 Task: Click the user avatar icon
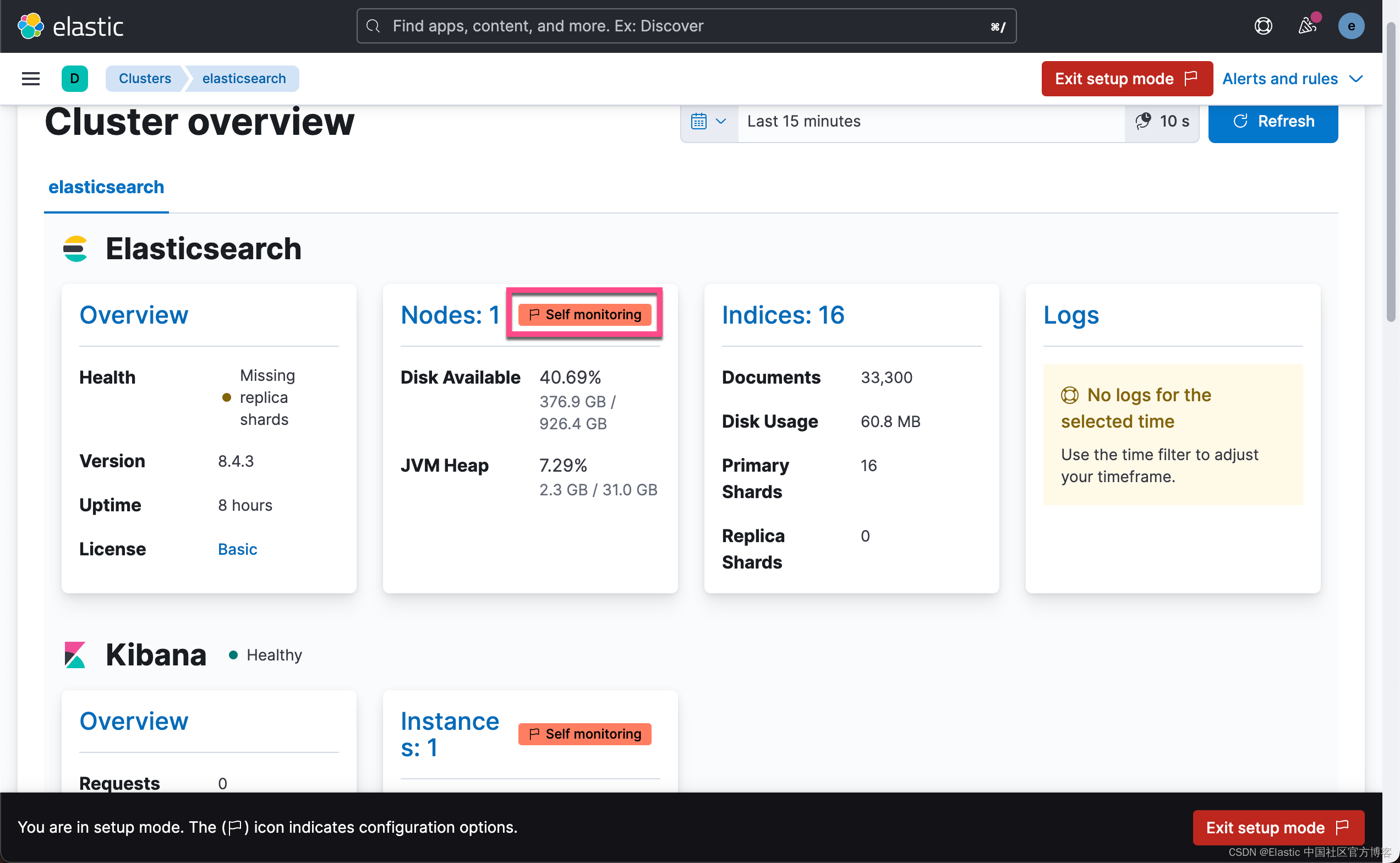(1351, 26)
